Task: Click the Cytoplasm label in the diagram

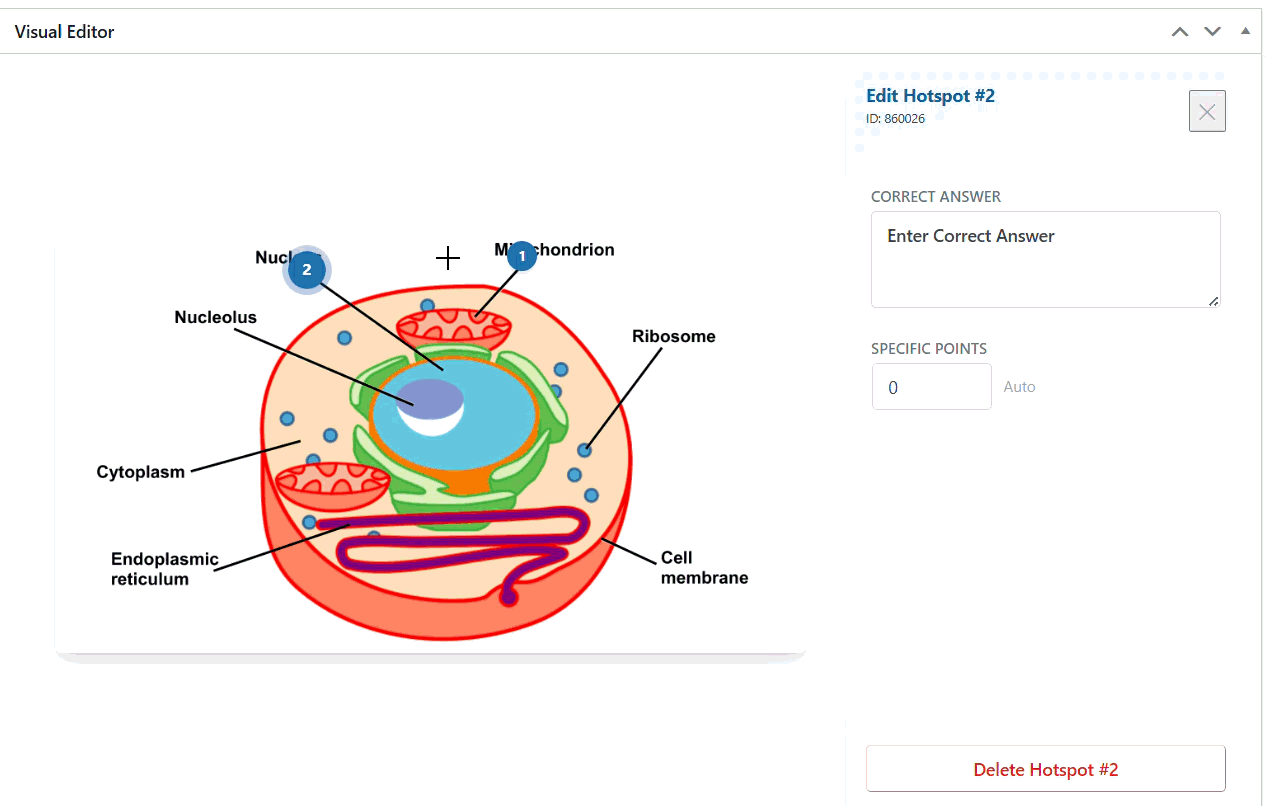Action: click(x=140, y=471)
